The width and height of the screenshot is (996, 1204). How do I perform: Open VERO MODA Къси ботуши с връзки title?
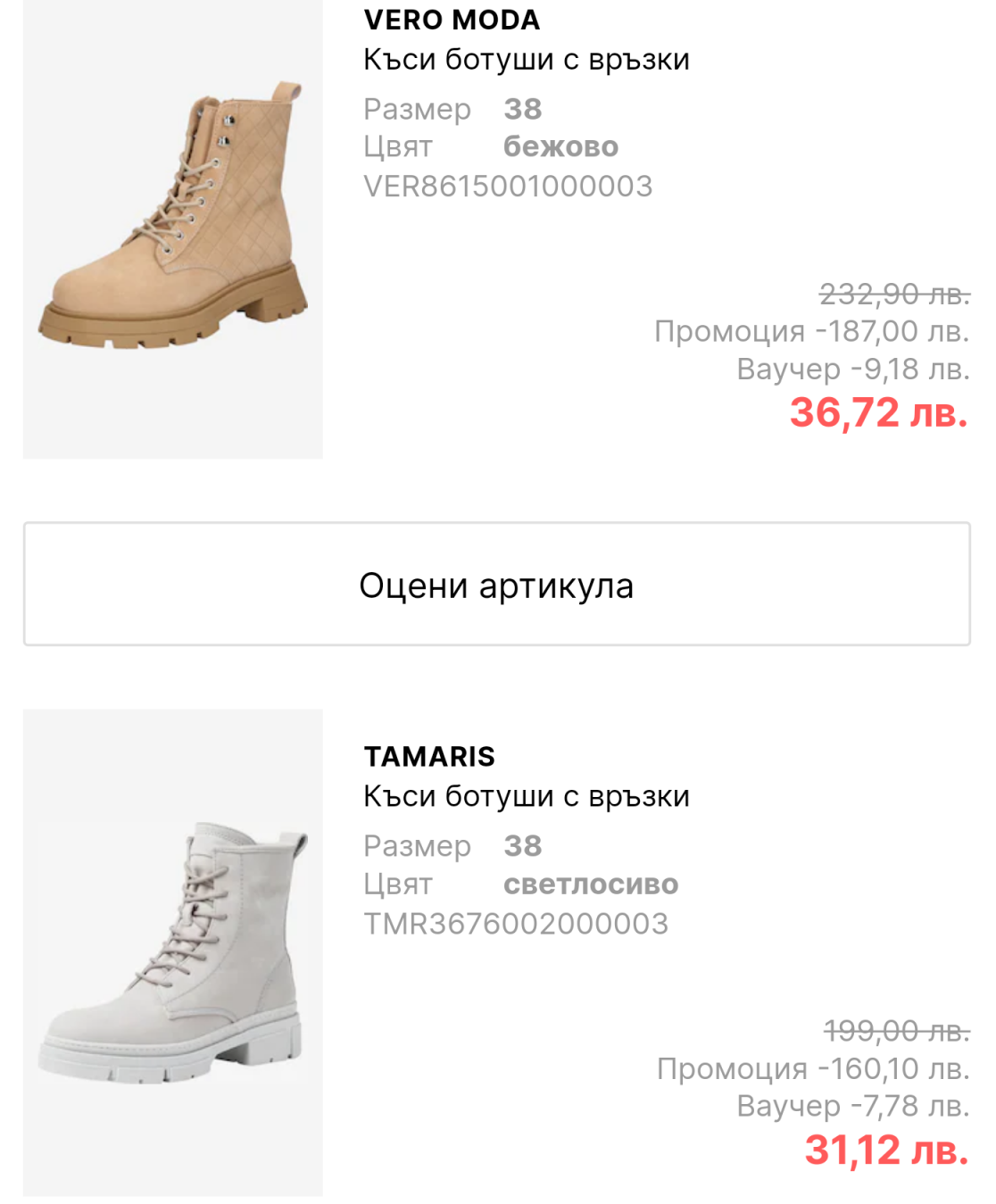tap(527, 60)
